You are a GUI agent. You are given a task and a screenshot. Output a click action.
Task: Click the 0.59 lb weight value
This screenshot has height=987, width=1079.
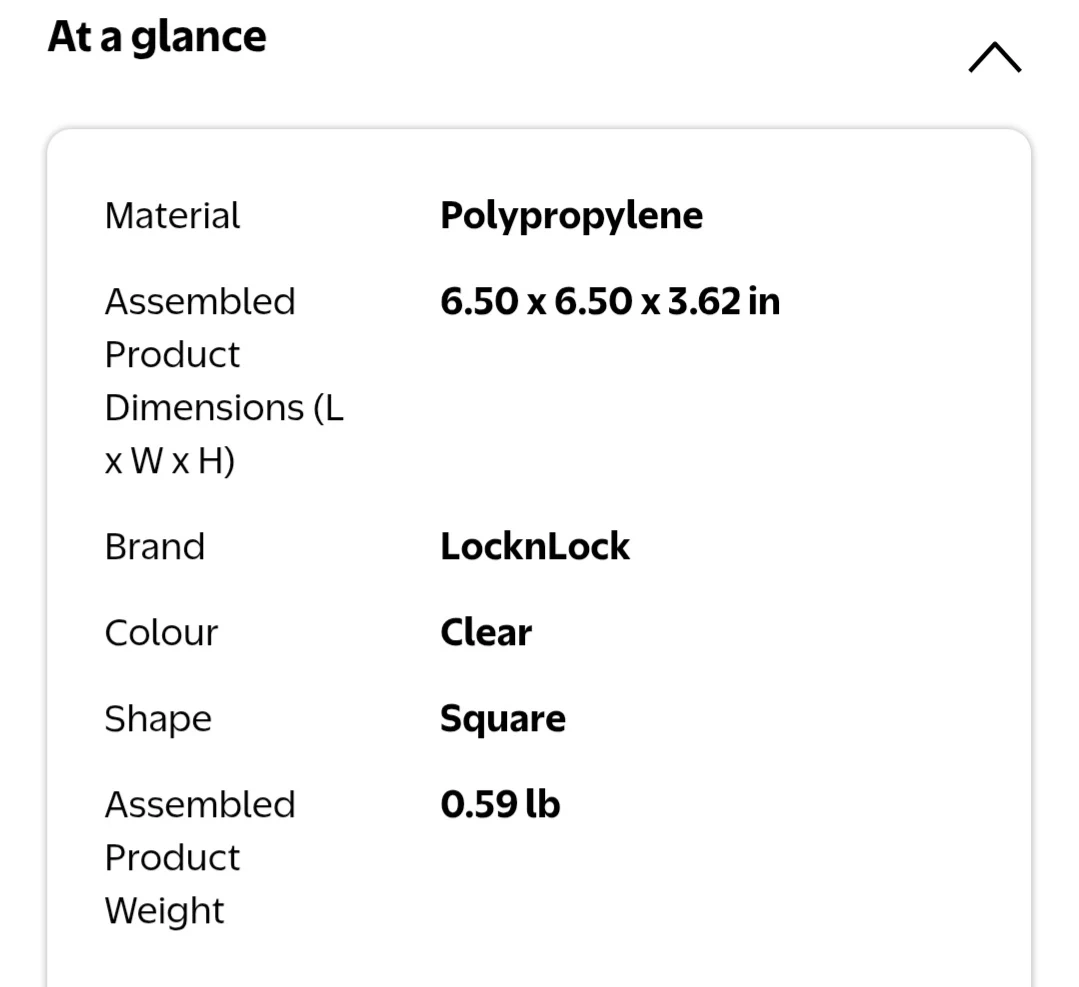click(x=500, y=805)
